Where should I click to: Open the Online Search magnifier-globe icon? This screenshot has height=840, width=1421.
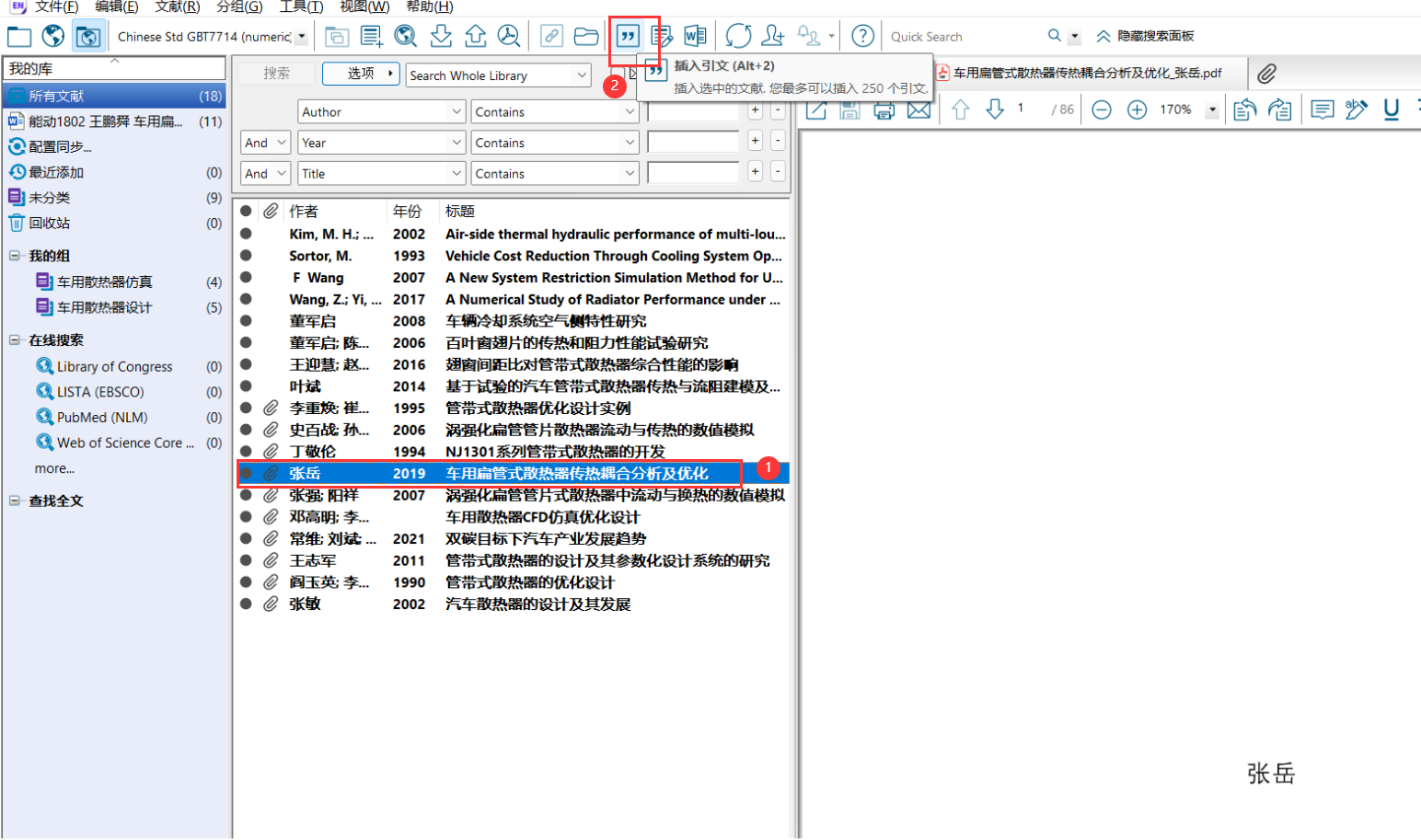pyautogui.click(x=406, y=37)
